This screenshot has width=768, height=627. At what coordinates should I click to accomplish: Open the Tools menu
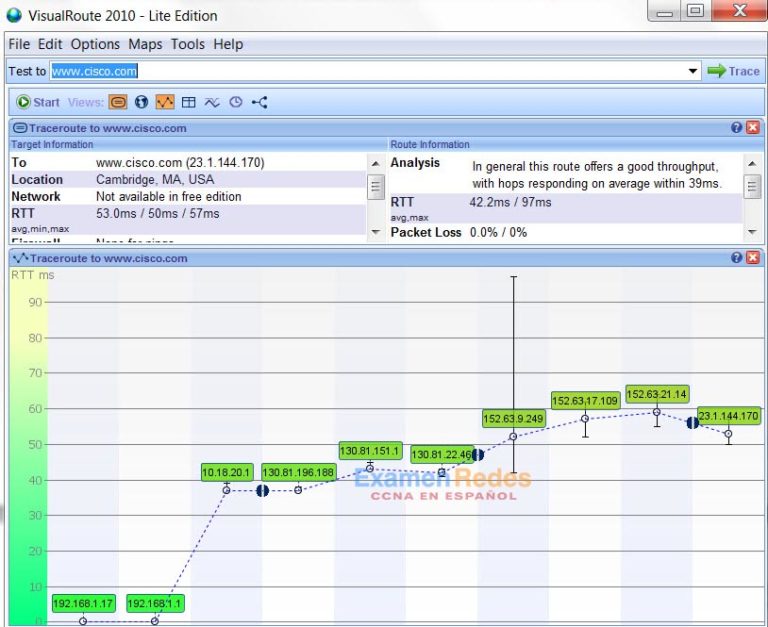[x=187, y=44]
